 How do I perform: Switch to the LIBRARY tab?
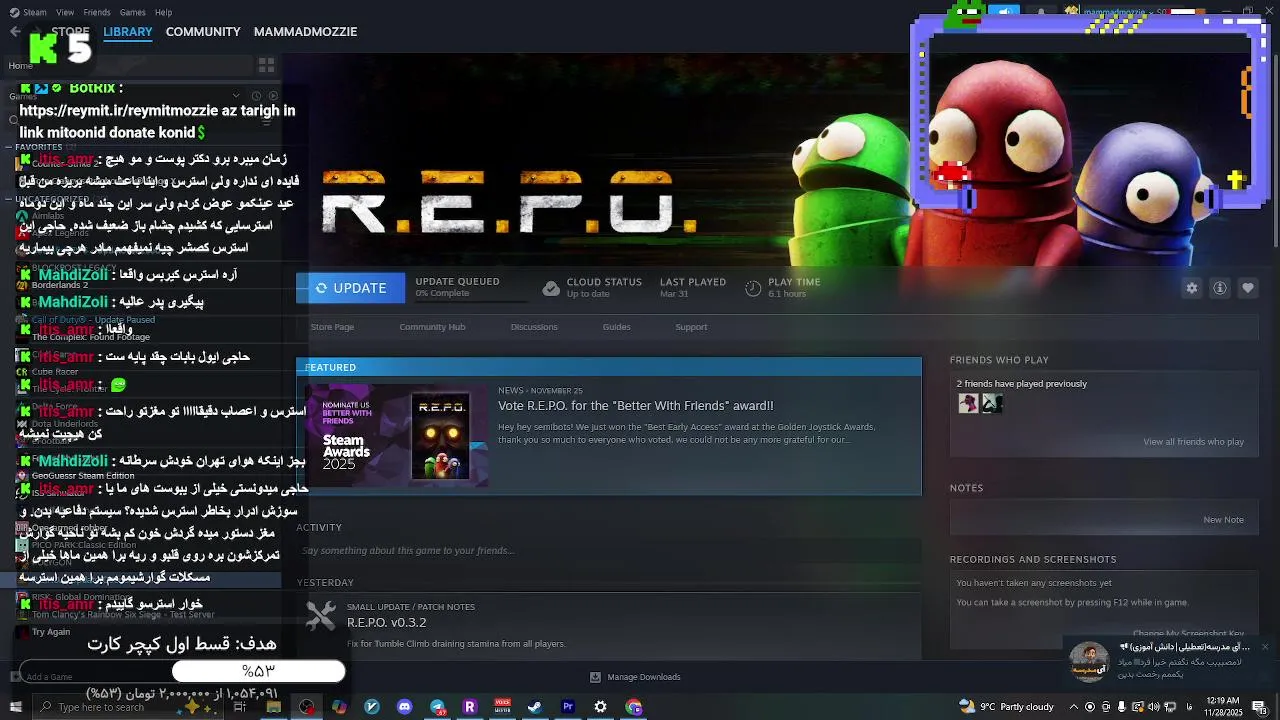click(x=128, y=32)
